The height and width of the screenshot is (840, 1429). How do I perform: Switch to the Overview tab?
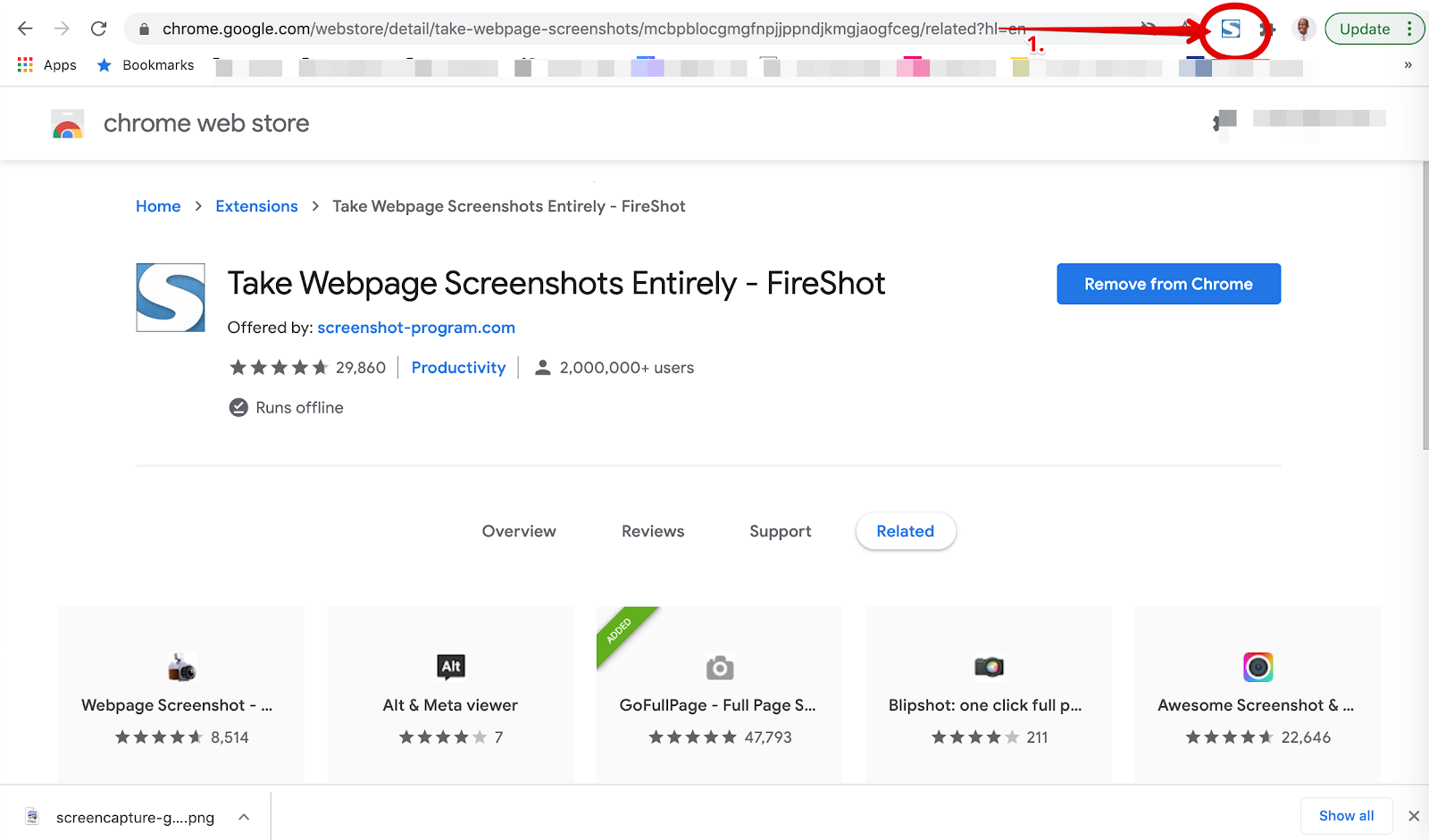click(x=519, y=531)
